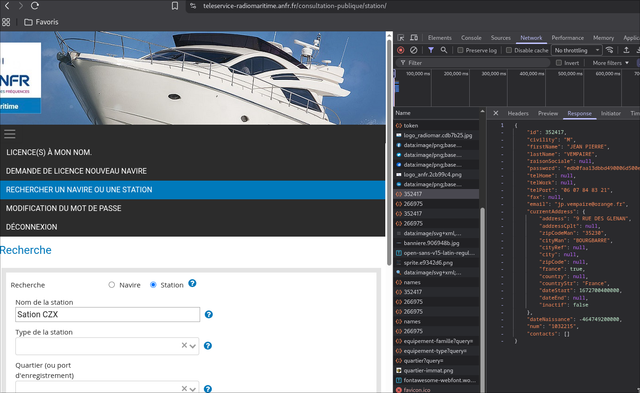Select the Station radio button

click(153, 285)
